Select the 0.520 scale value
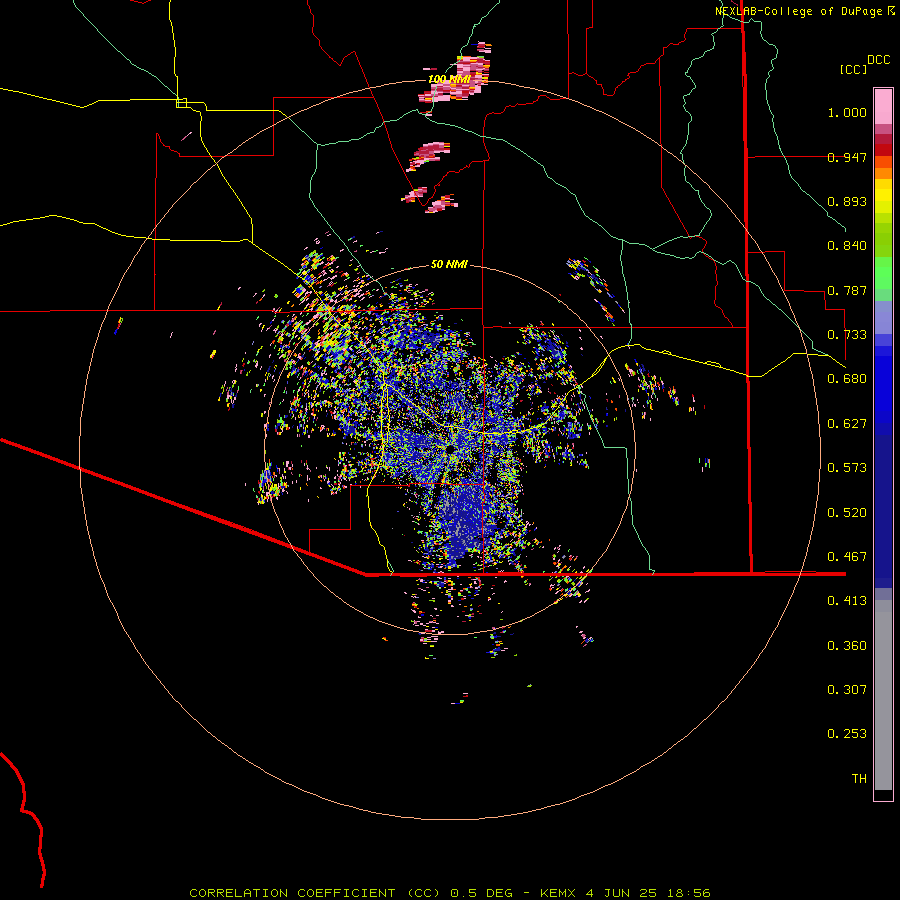Screen dimensions: 900x900 [847, 513]
